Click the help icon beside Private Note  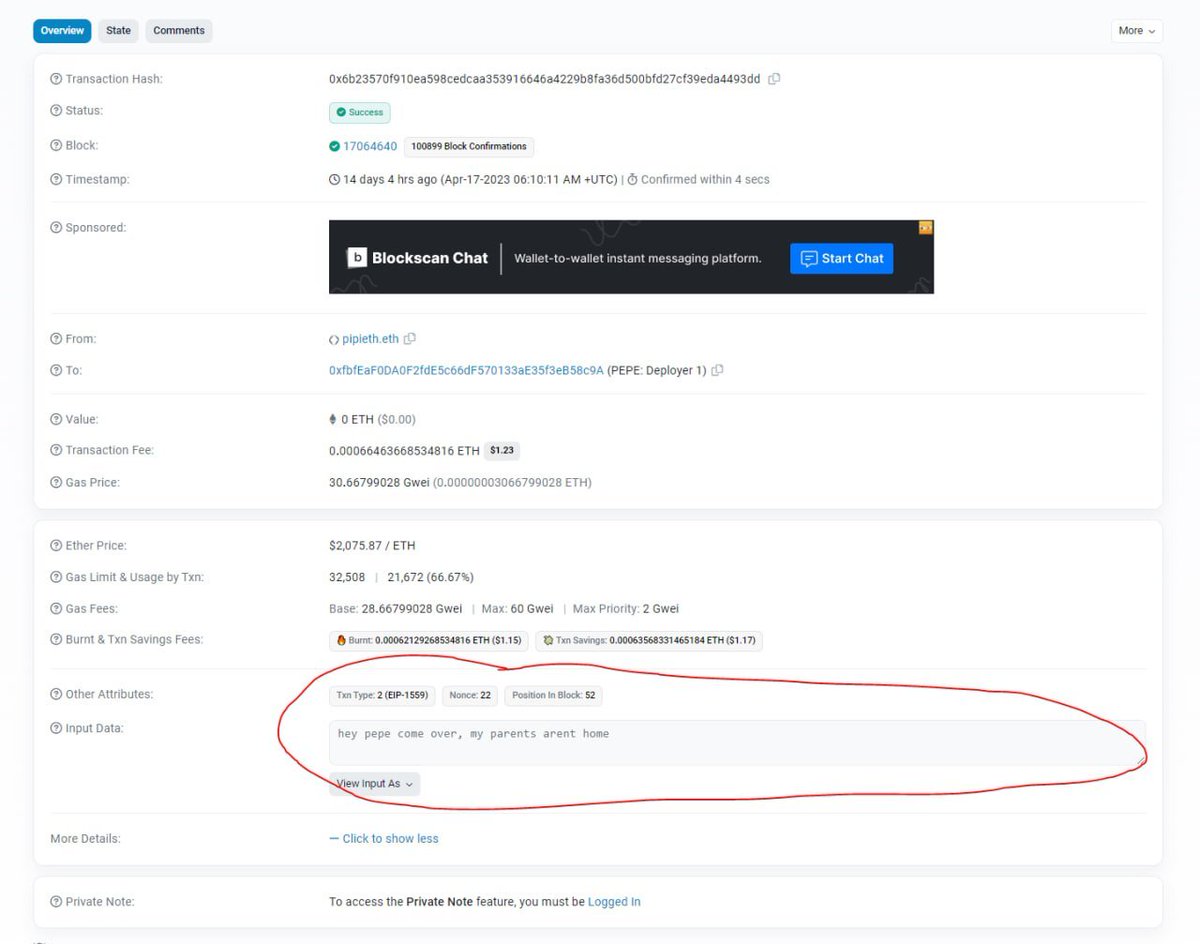(x=56, y=901)
